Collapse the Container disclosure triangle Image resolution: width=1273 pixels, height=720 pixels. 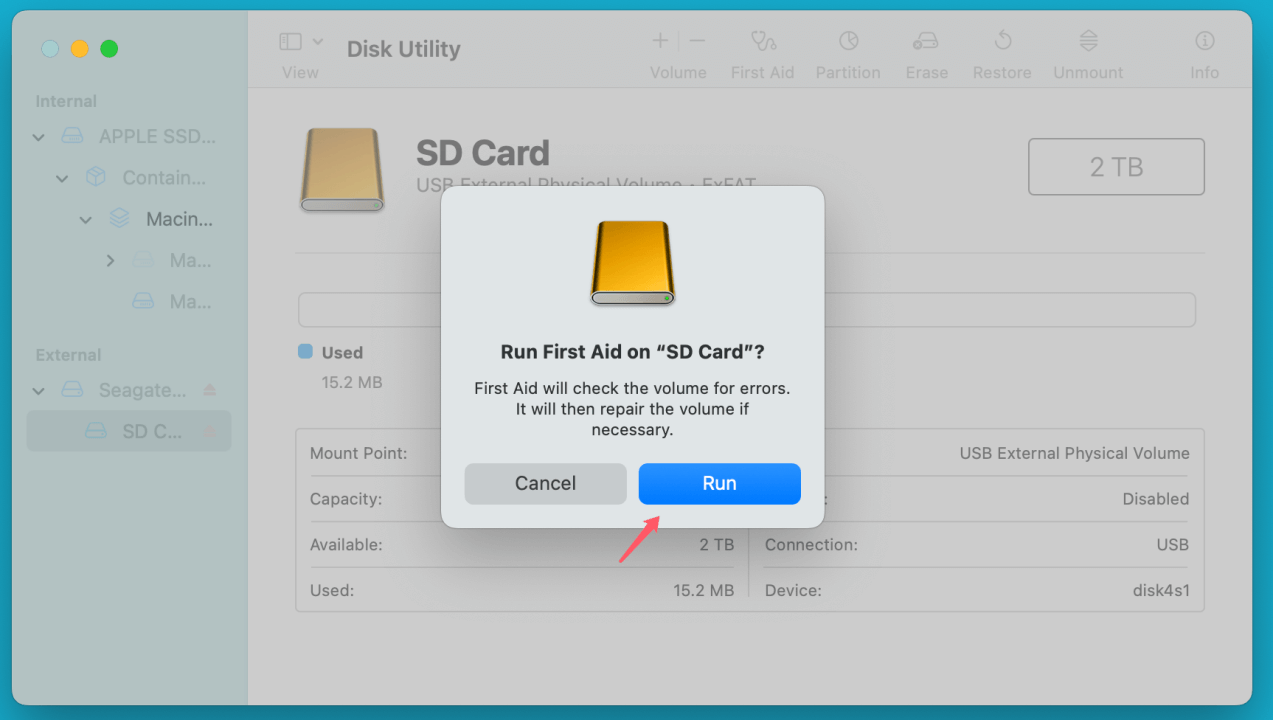click(x=62, y=178)
